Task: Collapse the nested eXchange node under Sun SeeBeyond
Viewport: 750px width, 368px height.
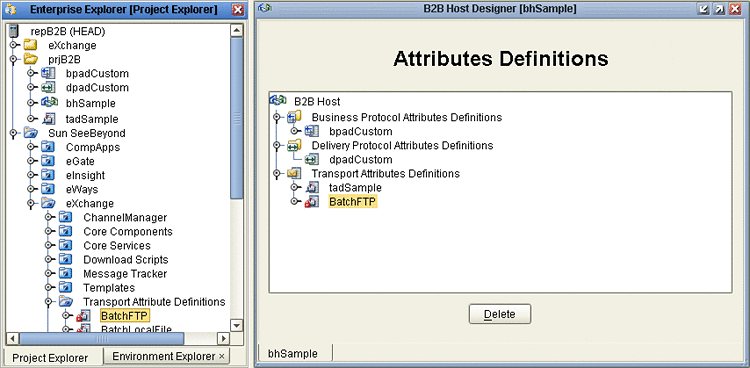Action: (x=31, y=203)
